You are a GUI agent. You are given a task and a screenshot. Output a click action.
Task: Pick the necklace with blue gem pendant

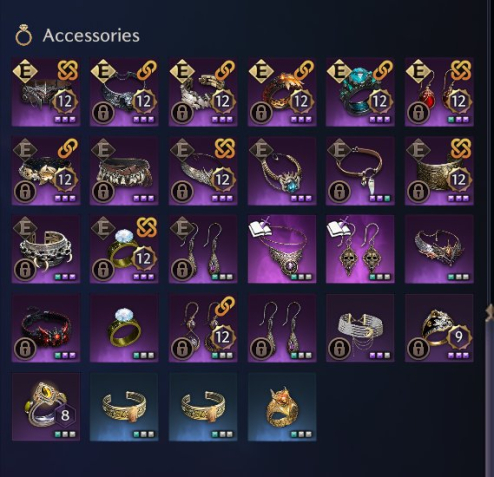pos(282,170)
